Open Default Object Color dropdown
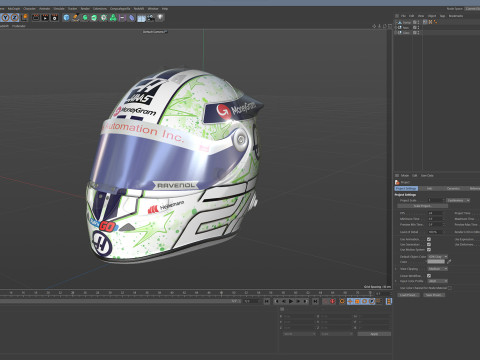480x360 pixels. pos(438,257)
